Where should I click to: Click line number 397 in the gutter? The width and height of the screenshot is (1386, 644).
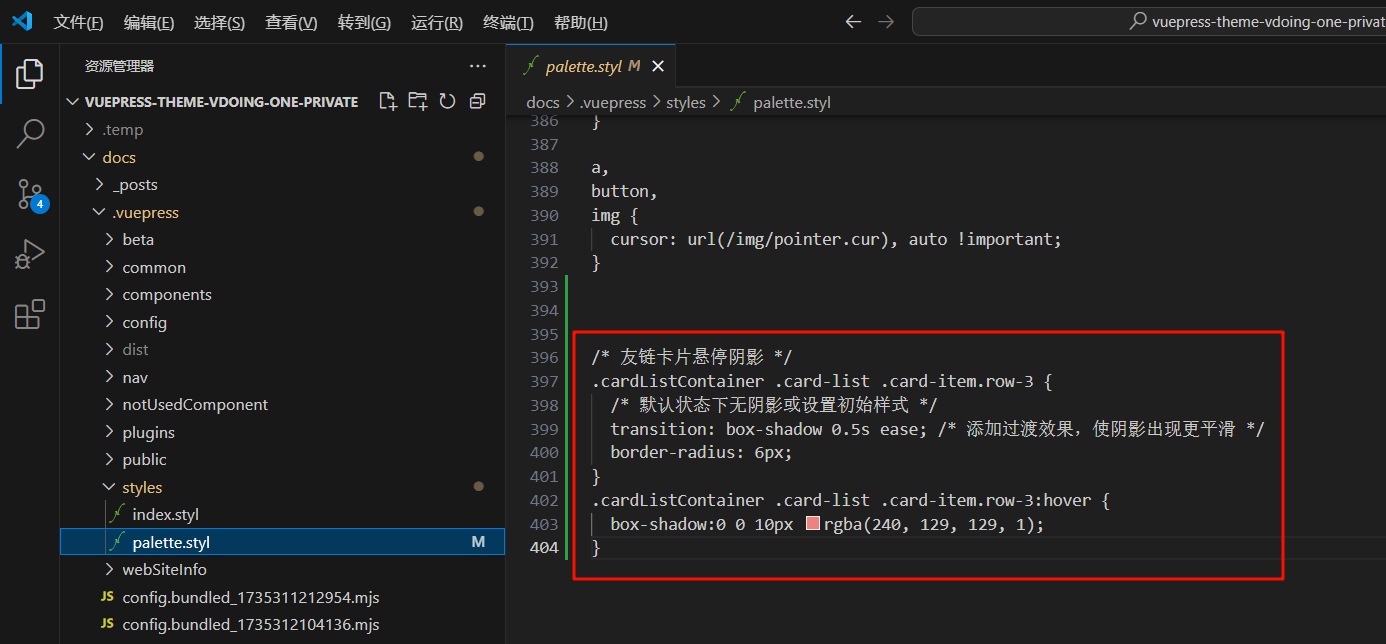pos(545,382)
